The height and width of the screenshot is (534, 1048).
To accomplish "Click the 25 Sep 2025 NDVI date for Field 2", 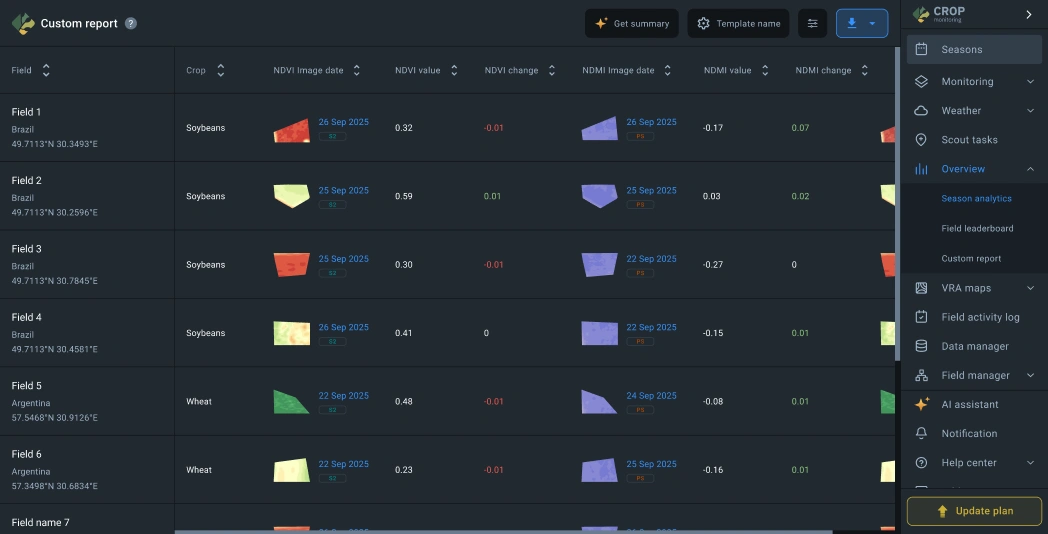I will (x=343, y=190).
